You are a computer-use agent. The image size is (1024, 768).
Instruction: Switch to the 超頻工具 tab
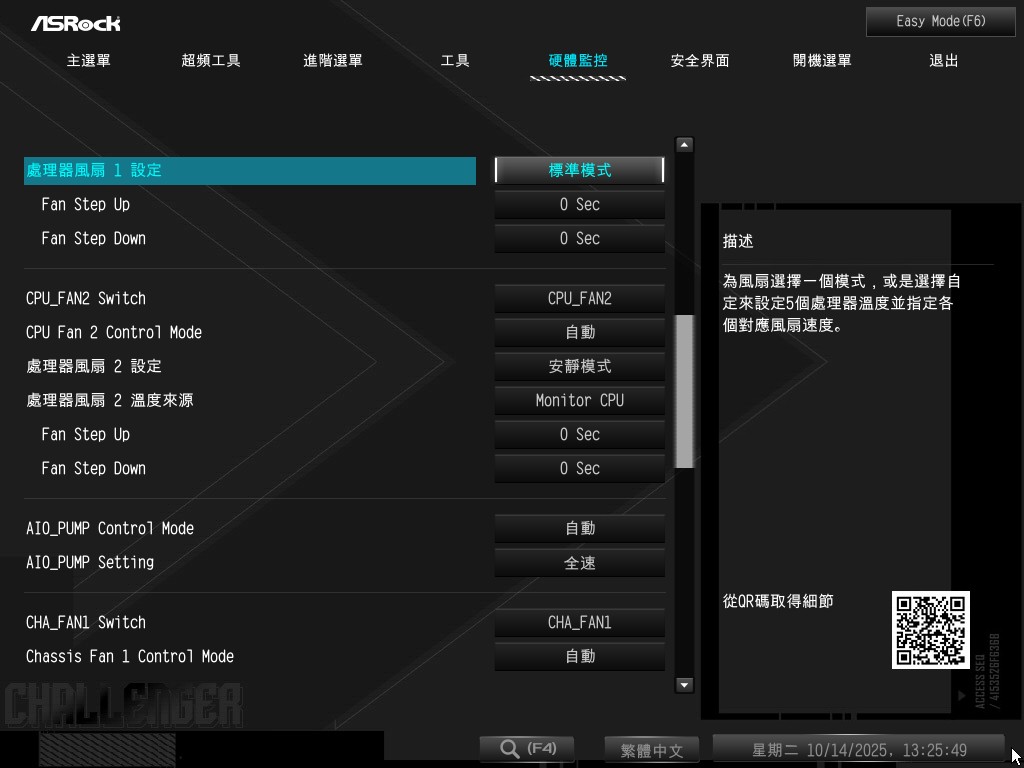[x=211, y=61]
